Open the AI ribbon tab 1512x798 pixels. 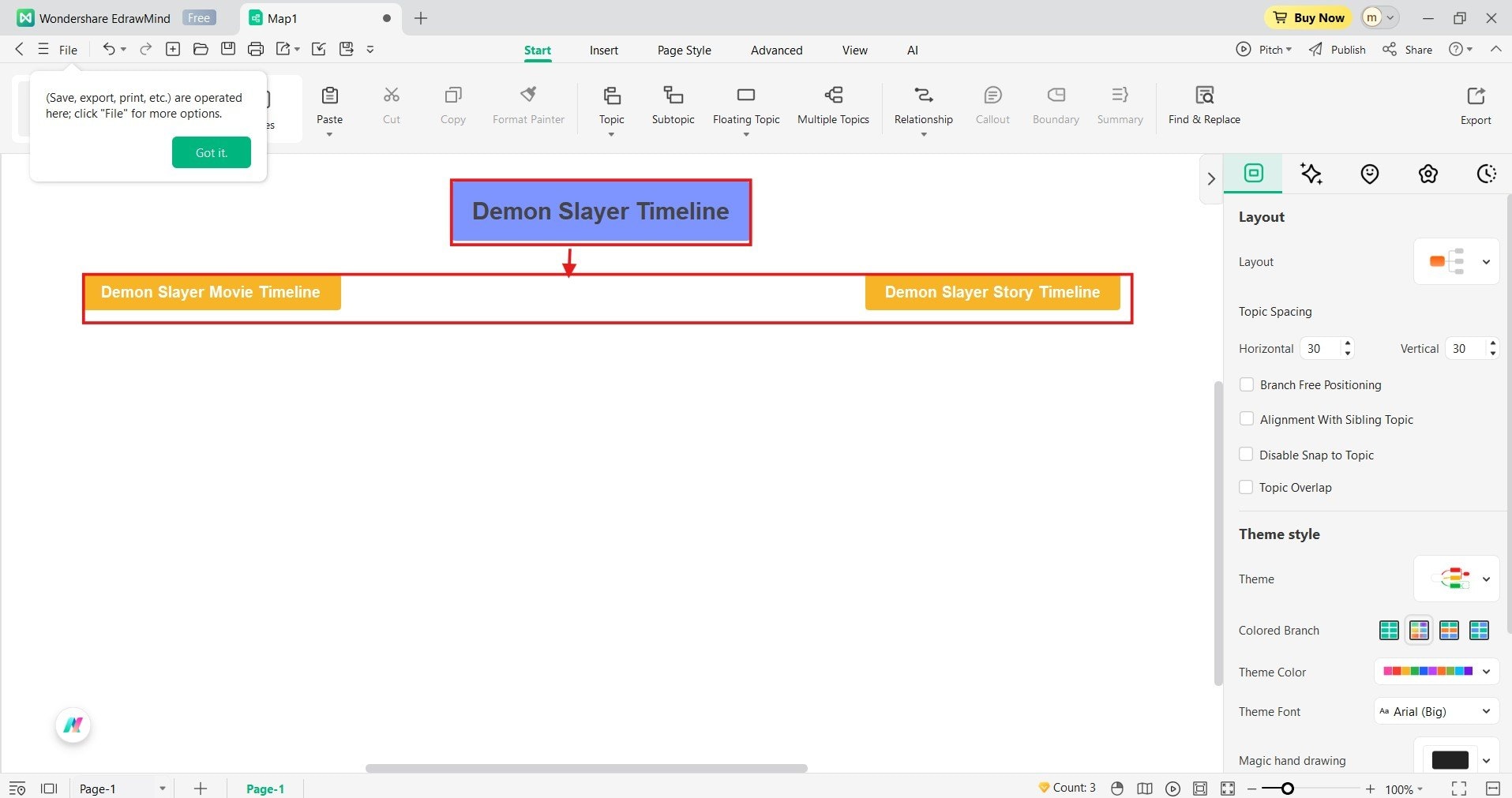coord(911,50)
